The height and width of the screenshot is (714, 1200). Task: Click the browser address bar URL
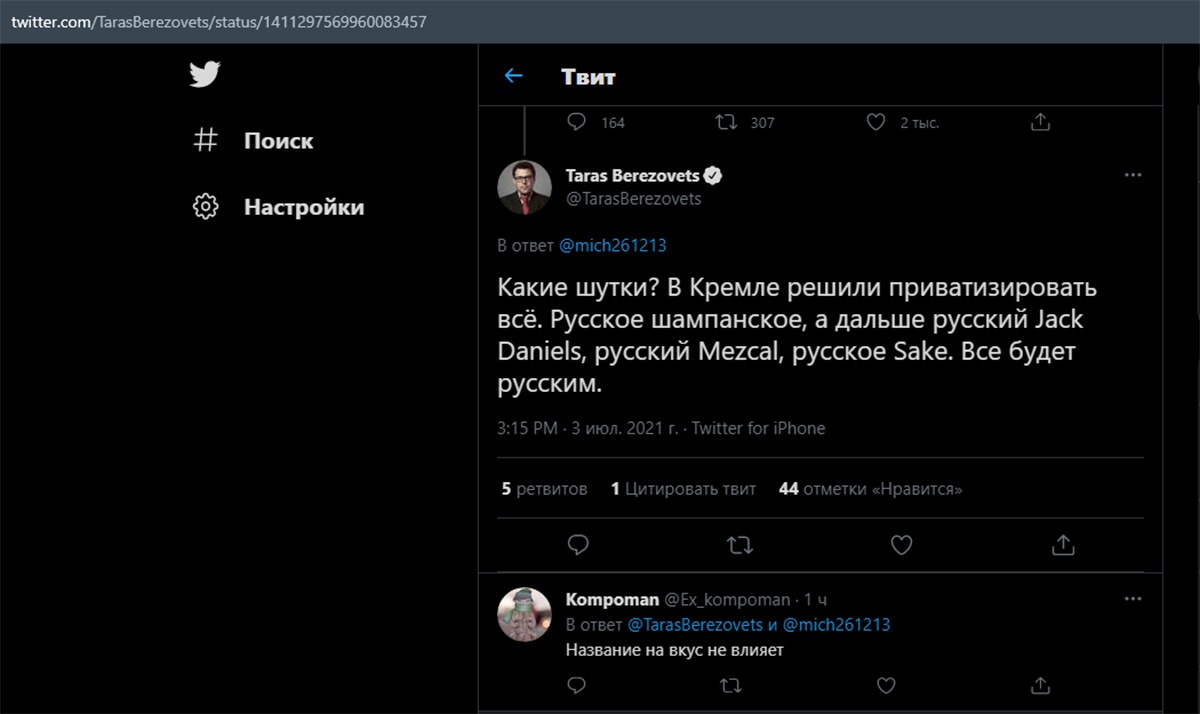[x=219, y=21]
